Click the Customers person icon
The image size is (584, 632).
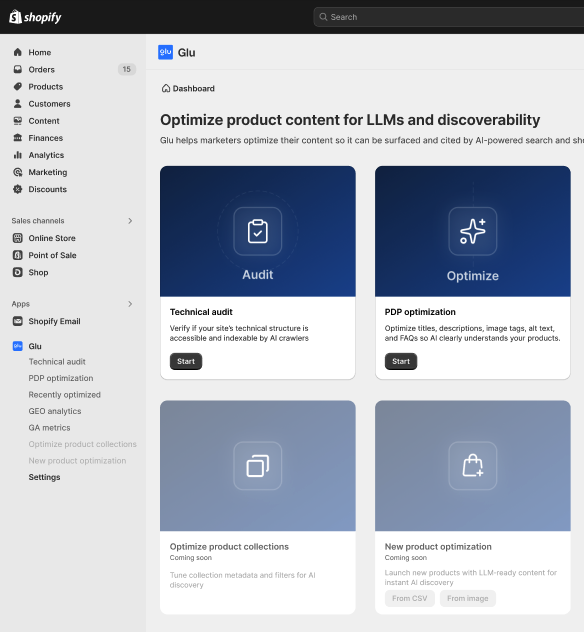click(17, 104)
